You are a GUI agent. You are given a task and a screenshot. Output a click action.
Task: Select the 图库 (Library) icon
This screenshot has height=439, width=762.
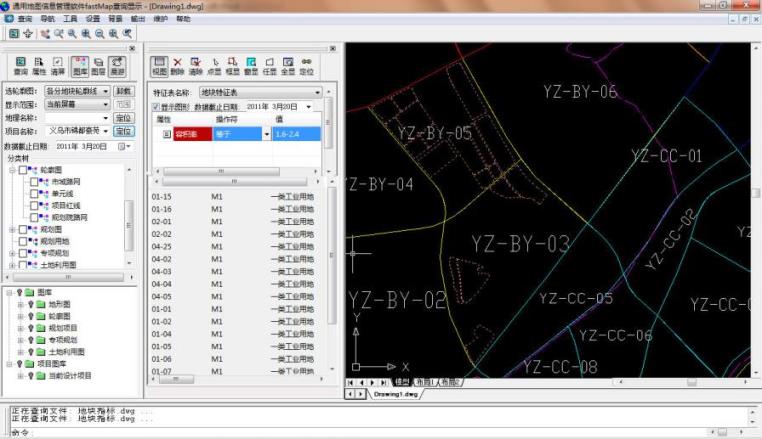pos(80,66)
